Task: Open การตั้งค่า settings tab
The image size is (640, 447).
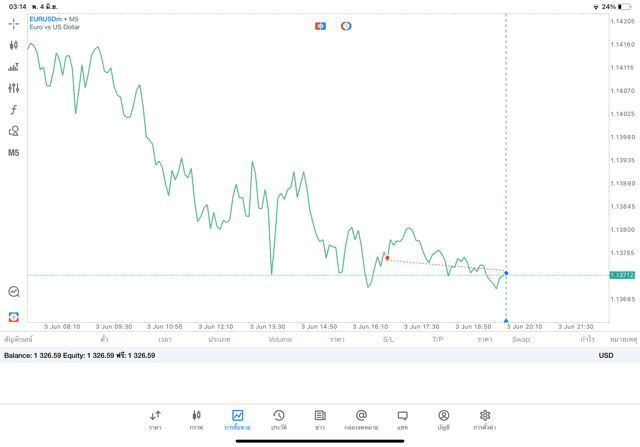Action: pyautogui.click(x=485, y=419)
